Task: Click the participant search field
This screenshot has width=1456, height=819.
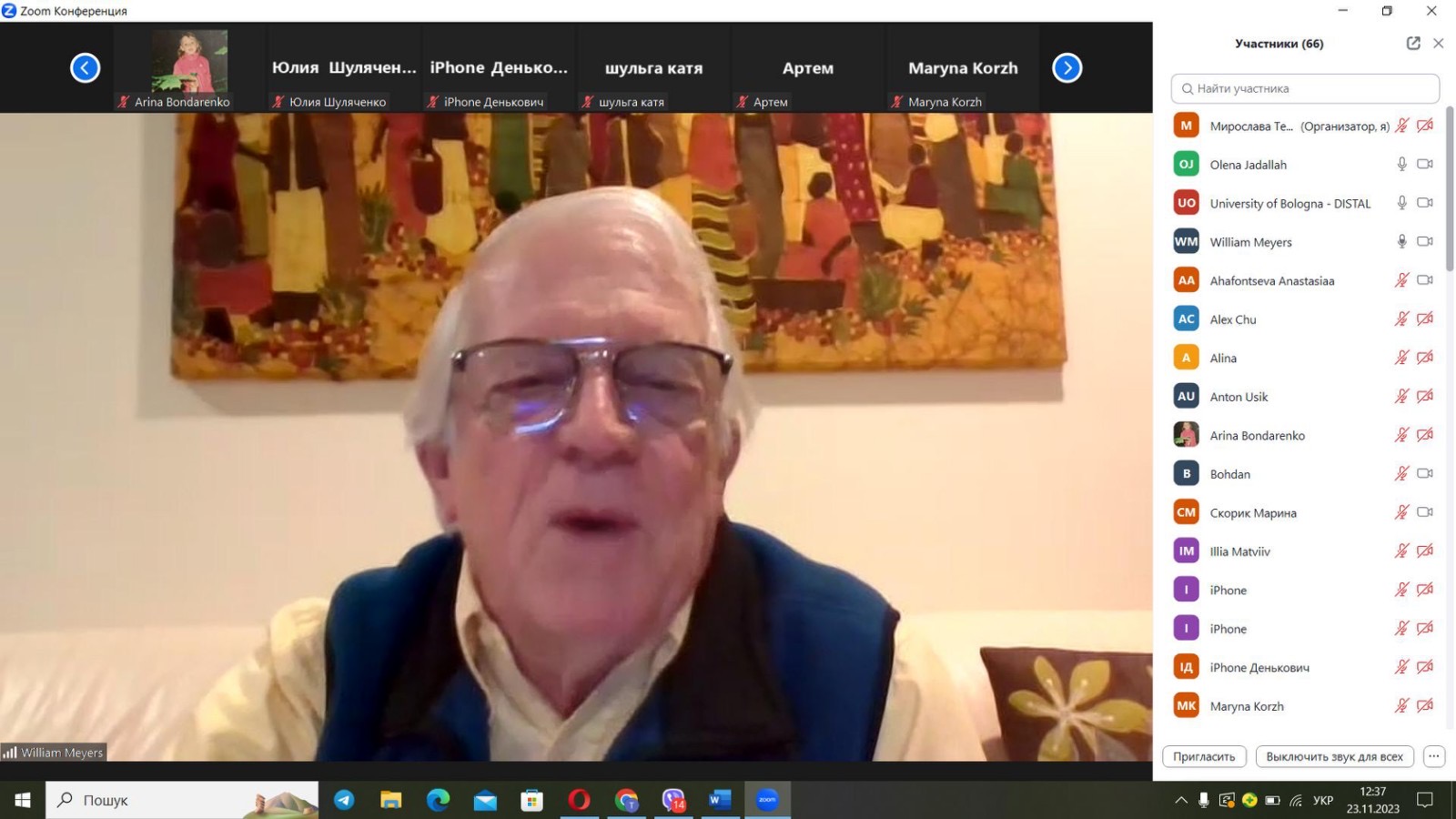Action: click(x=1305, y=88)
